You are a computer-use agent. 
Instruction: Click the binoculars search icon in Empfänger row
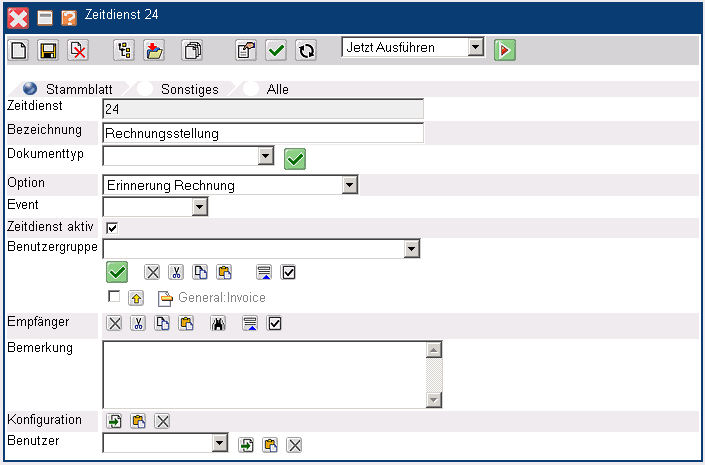[217, 323]
